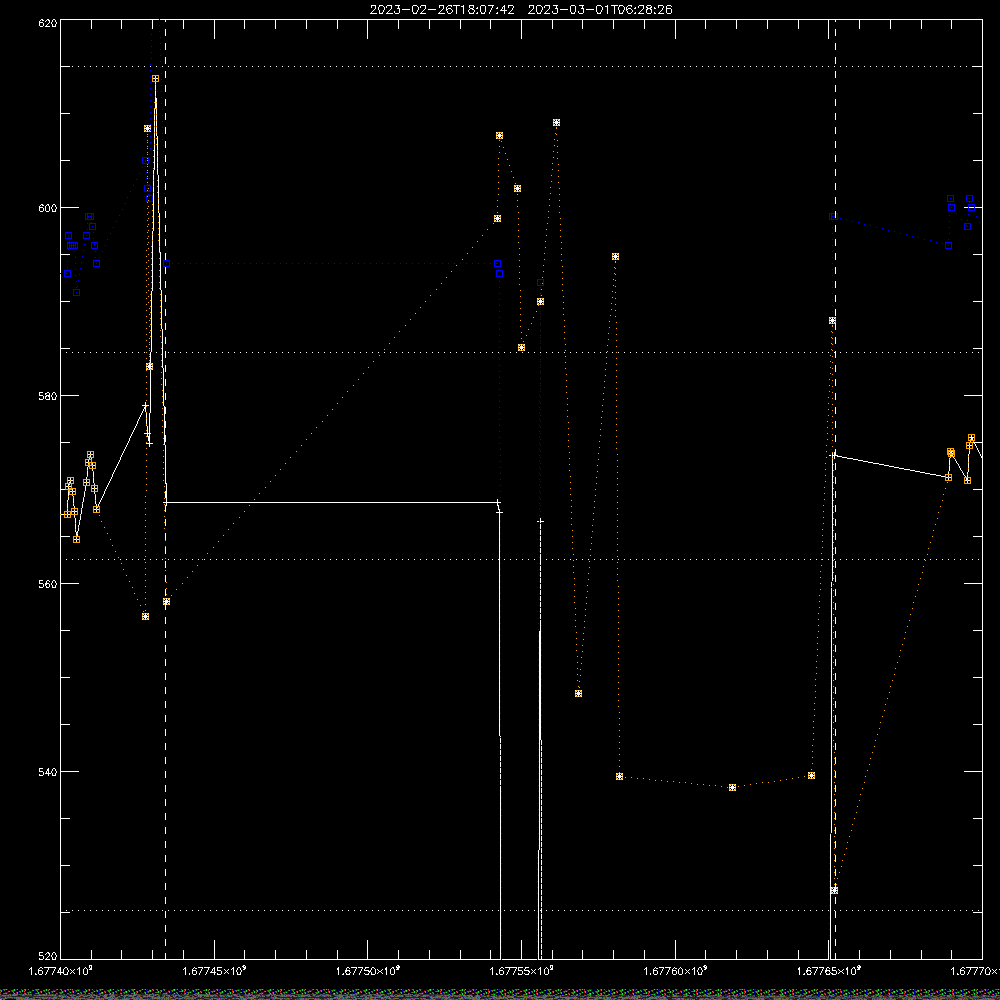Select the lowest orange data point near 527
The height and width of the screenshot is (1000, 1000).
(834, 890)
